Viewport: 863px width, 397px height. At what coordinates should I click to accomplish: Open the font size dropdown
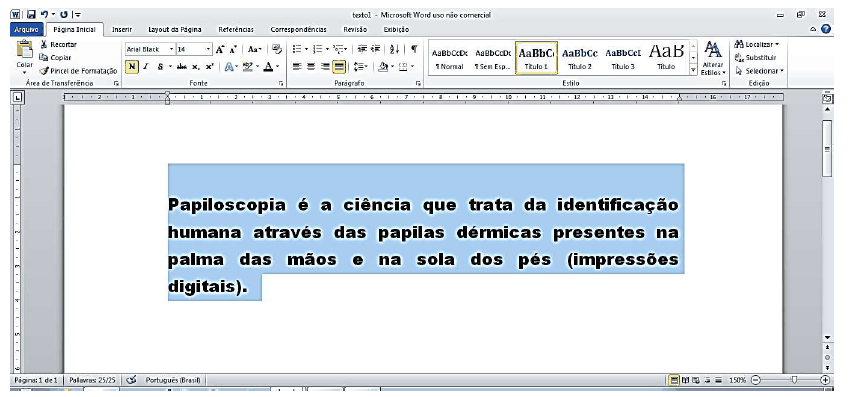pos(209,49)
